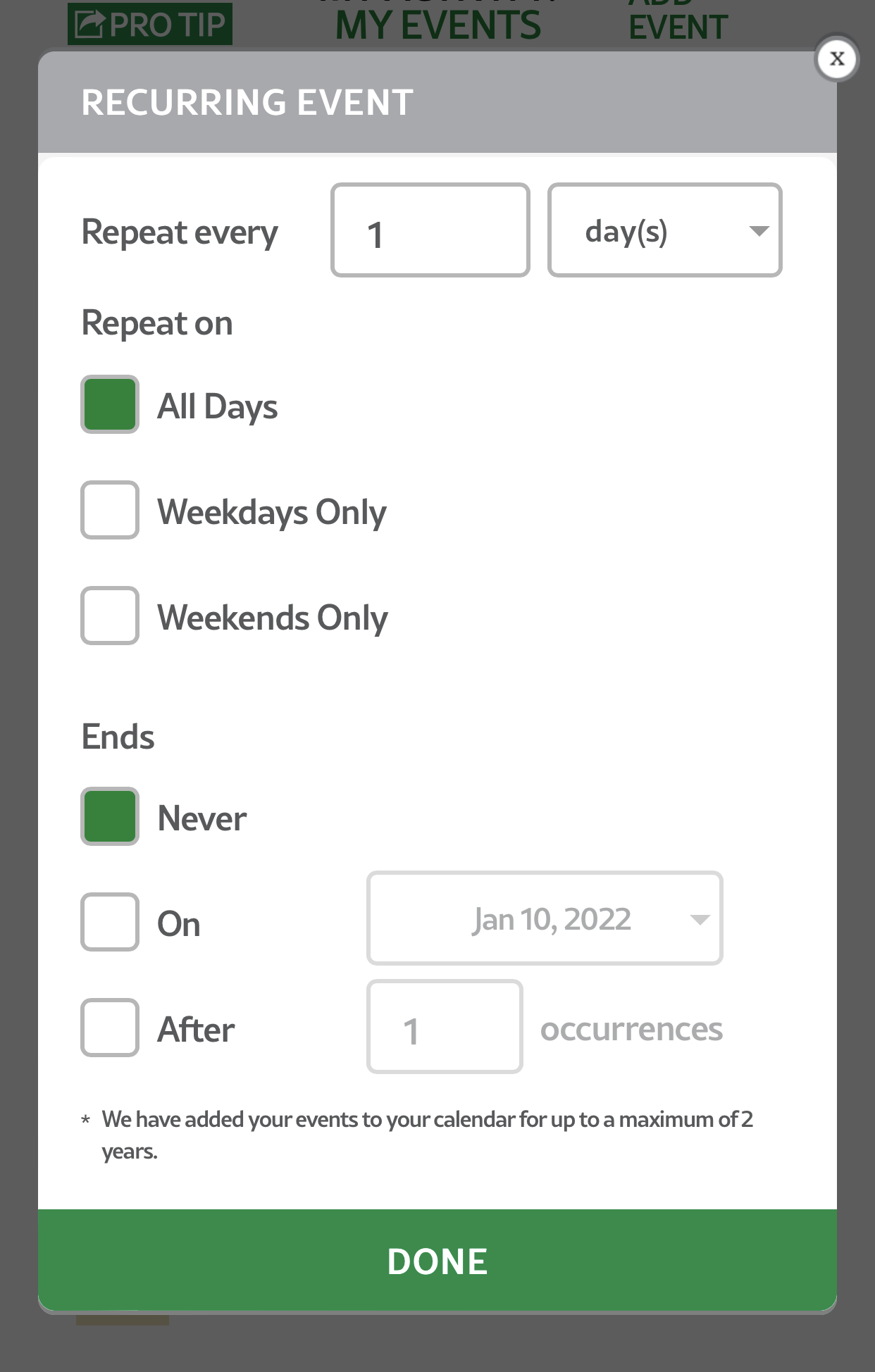Uncheck the All Days checkbox
The image size is (875, 1372).
pyautogui.click(x=110, y=405)
